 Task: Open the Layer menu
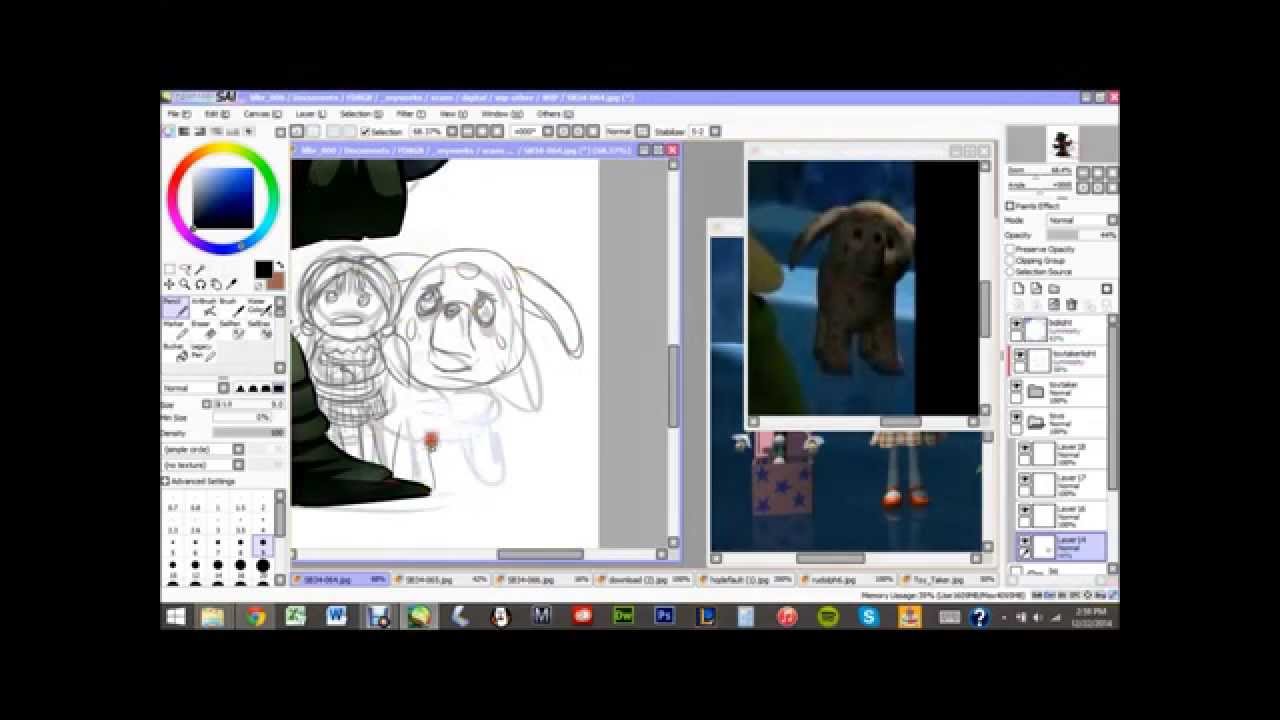coord(309,114)
